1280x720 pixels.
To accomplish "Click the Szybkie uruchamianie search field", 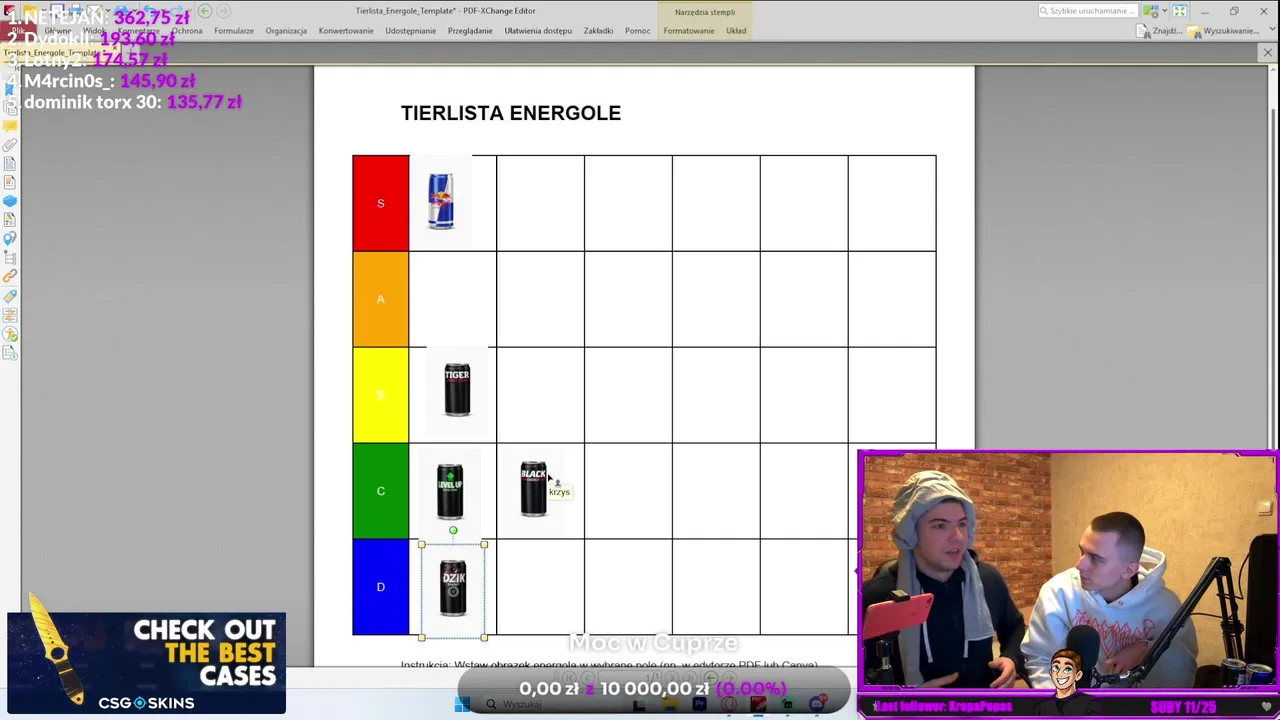I will click(1087, 11).
